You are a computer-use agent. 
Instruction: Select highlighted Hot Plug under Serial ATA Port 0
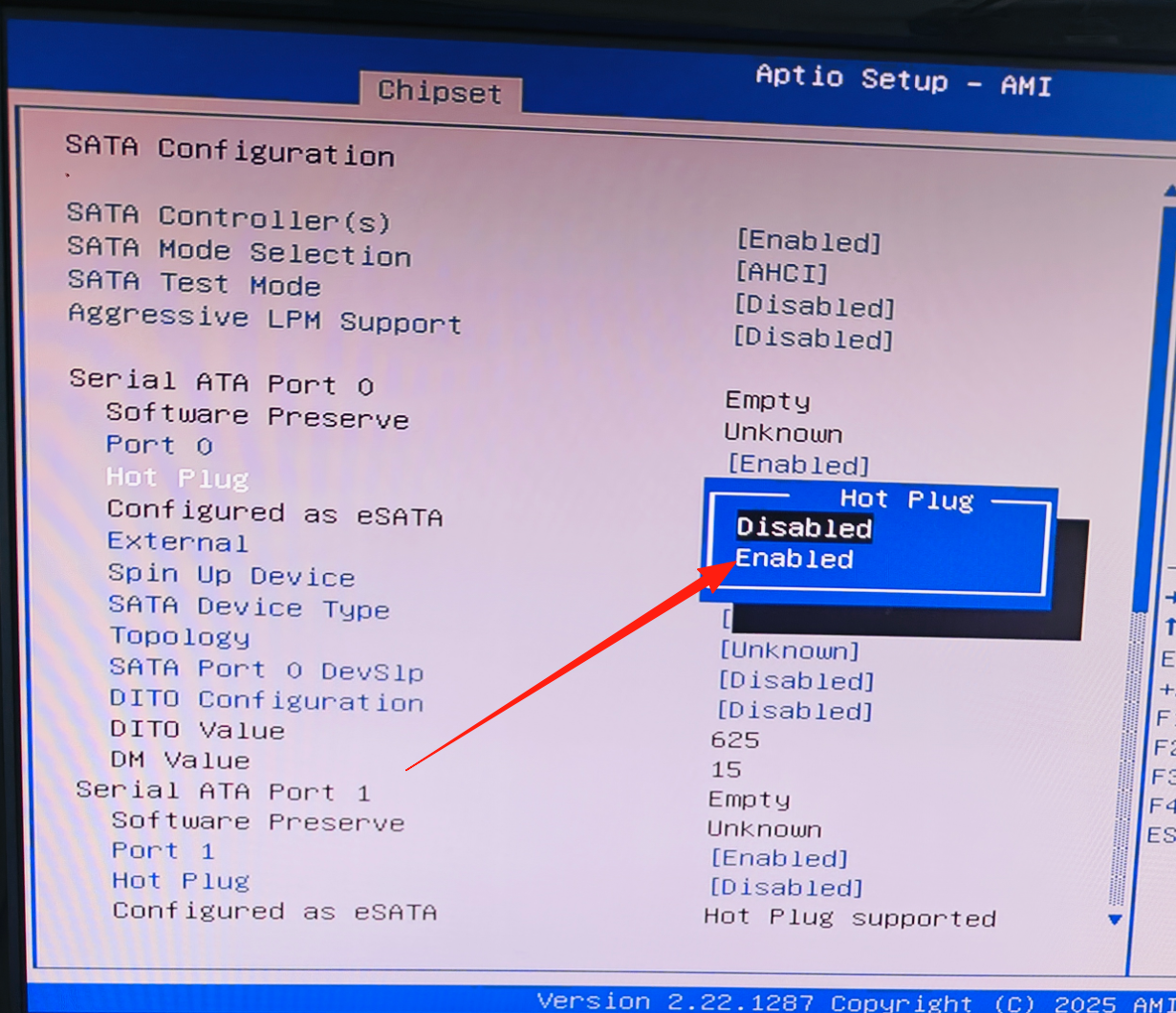pos(178,477)
